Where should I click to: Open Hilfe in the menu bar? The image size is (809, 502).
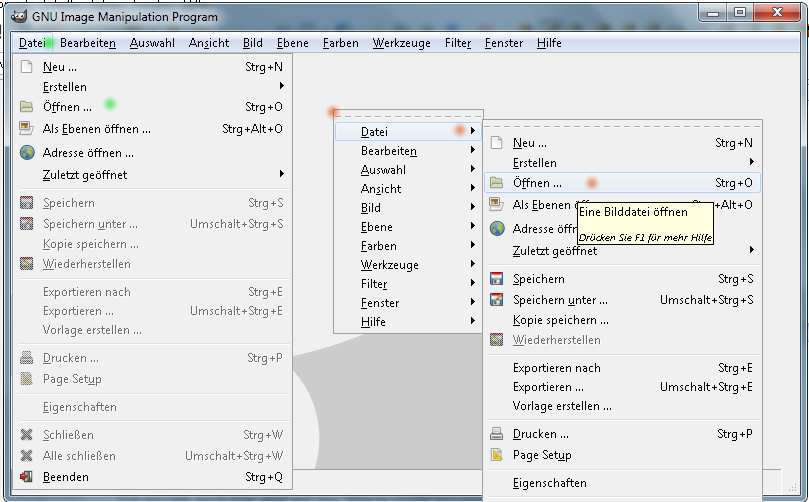click(x=549, y=43)
